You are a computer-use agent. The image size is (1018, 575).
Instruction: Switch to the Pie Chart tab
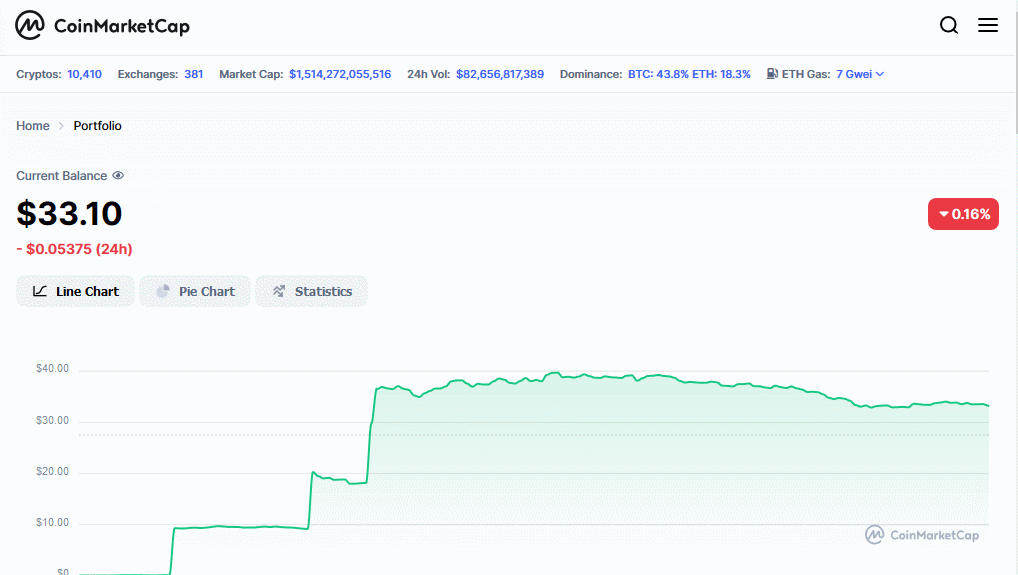(195, 291)
